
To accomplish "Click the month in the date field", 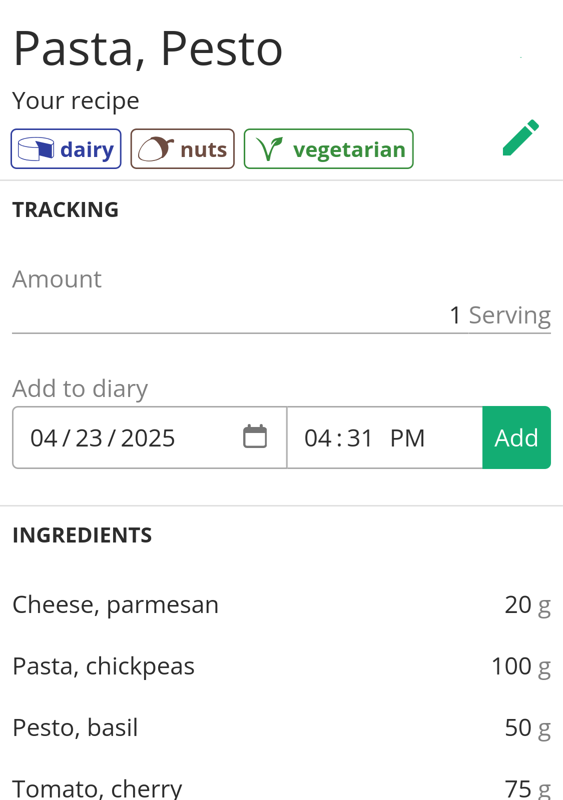I will pyautogui.click(x=43, y=438).
